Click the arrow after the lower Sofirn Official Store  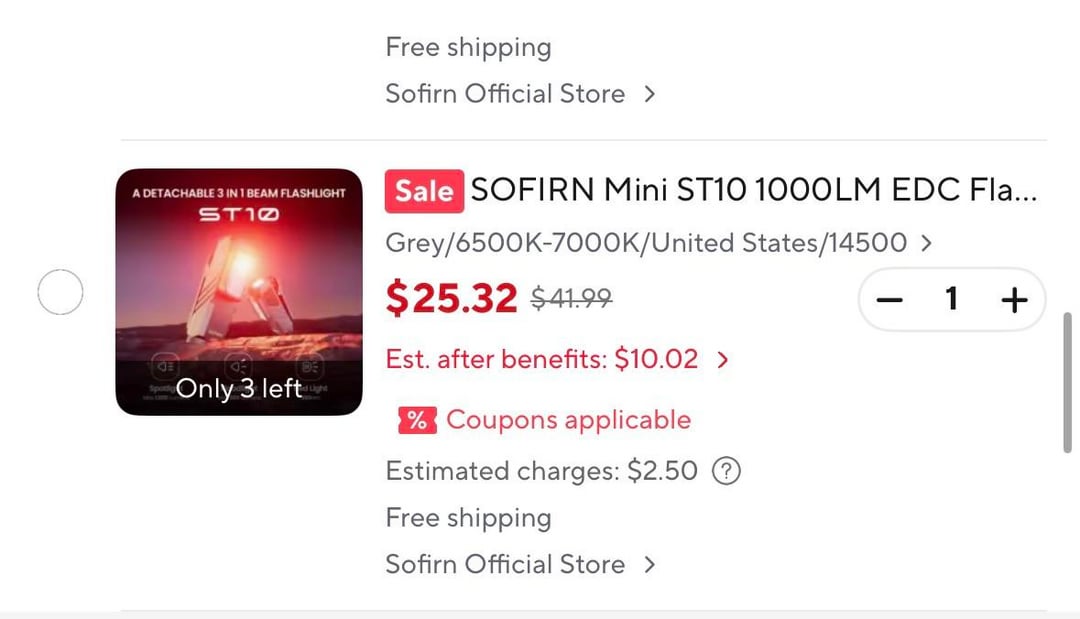coord(650,565)
